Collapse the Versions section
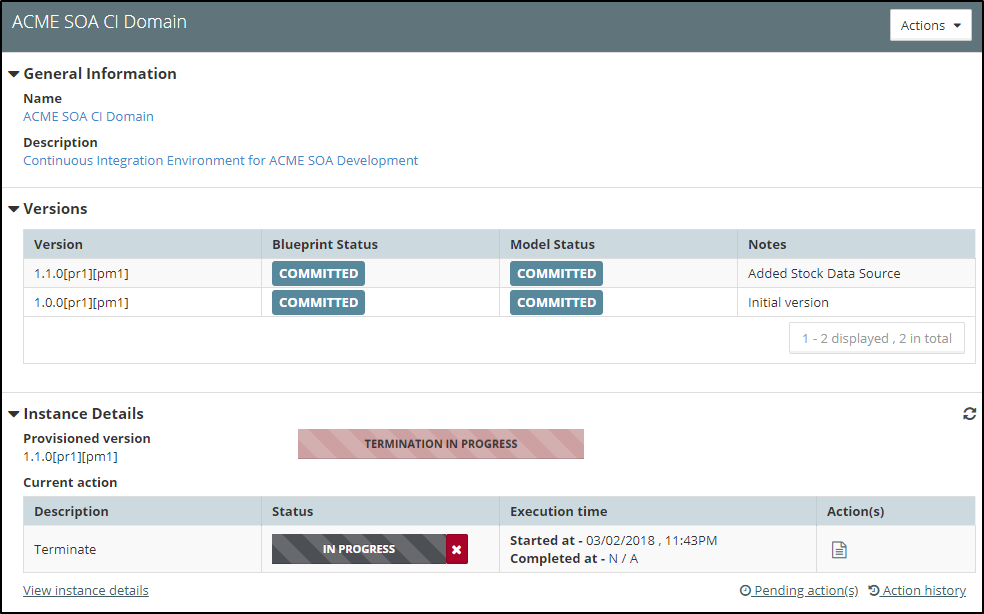The image size is (984, 614). coord(14,209)
